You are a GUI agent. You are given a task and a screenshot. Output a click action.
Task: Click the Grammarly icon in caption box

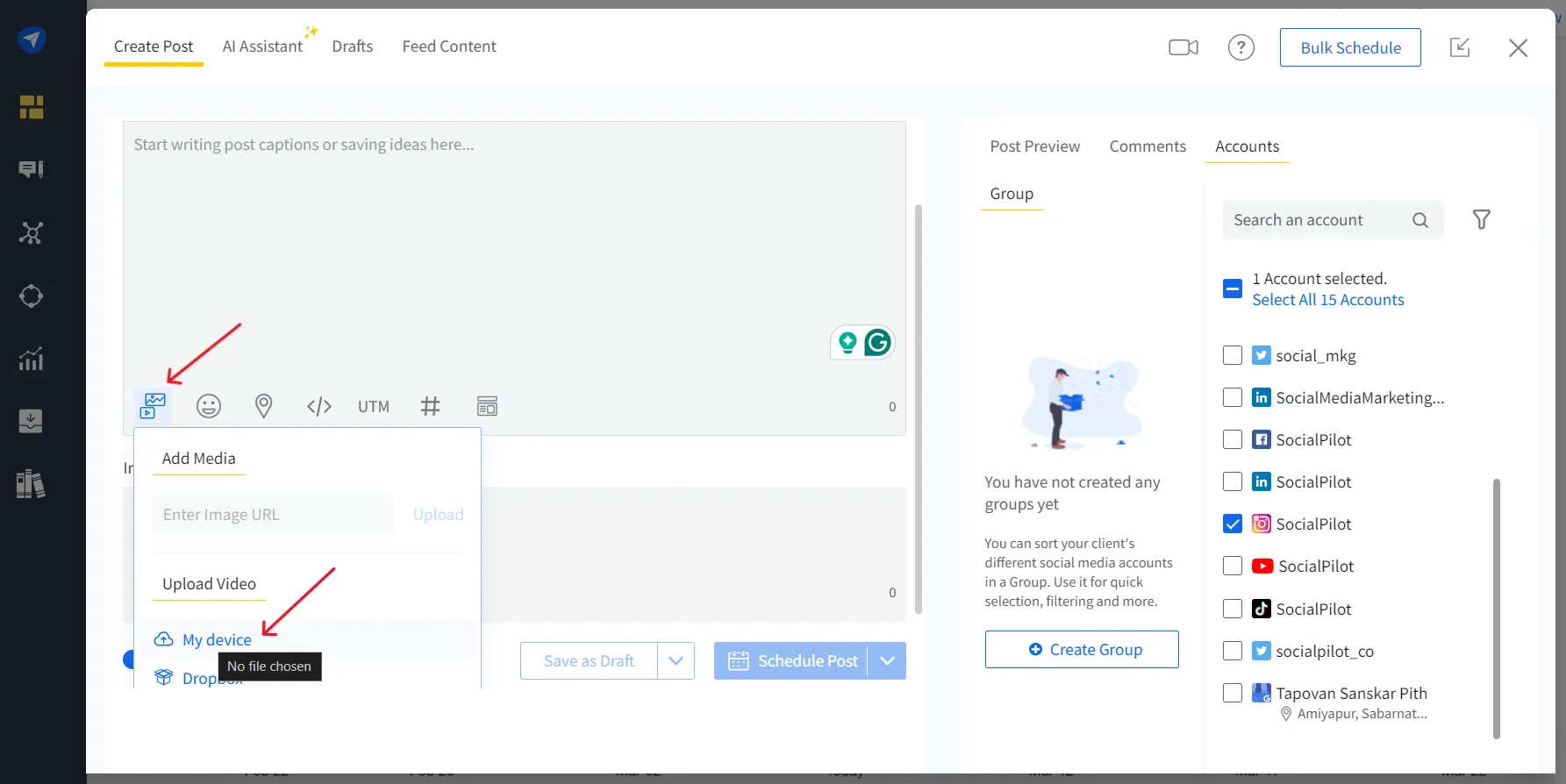[878, 342]
